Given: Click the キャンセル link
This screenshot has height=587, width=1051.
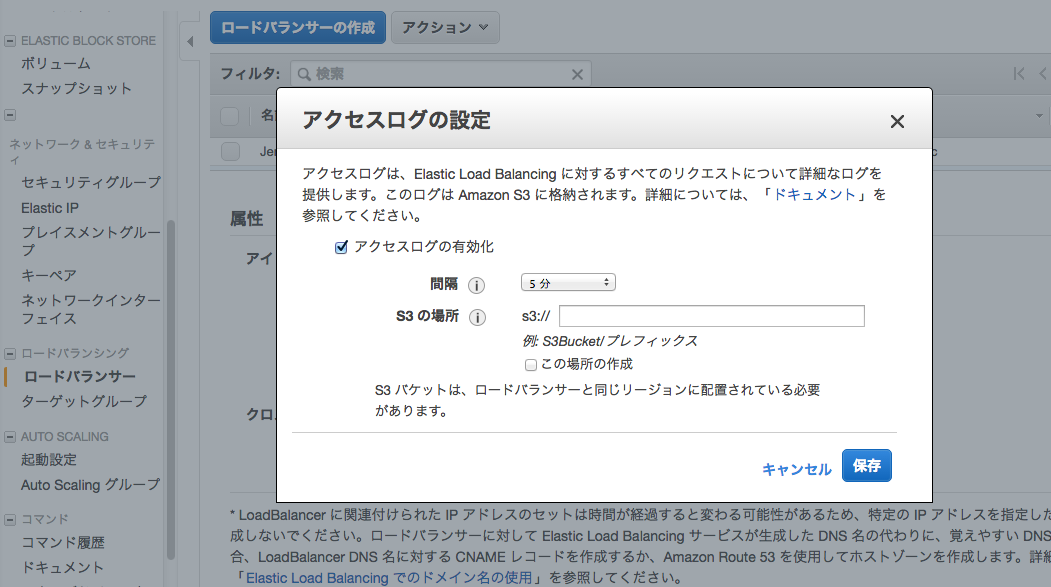Looking at the screenshot, I should [796, 469].
